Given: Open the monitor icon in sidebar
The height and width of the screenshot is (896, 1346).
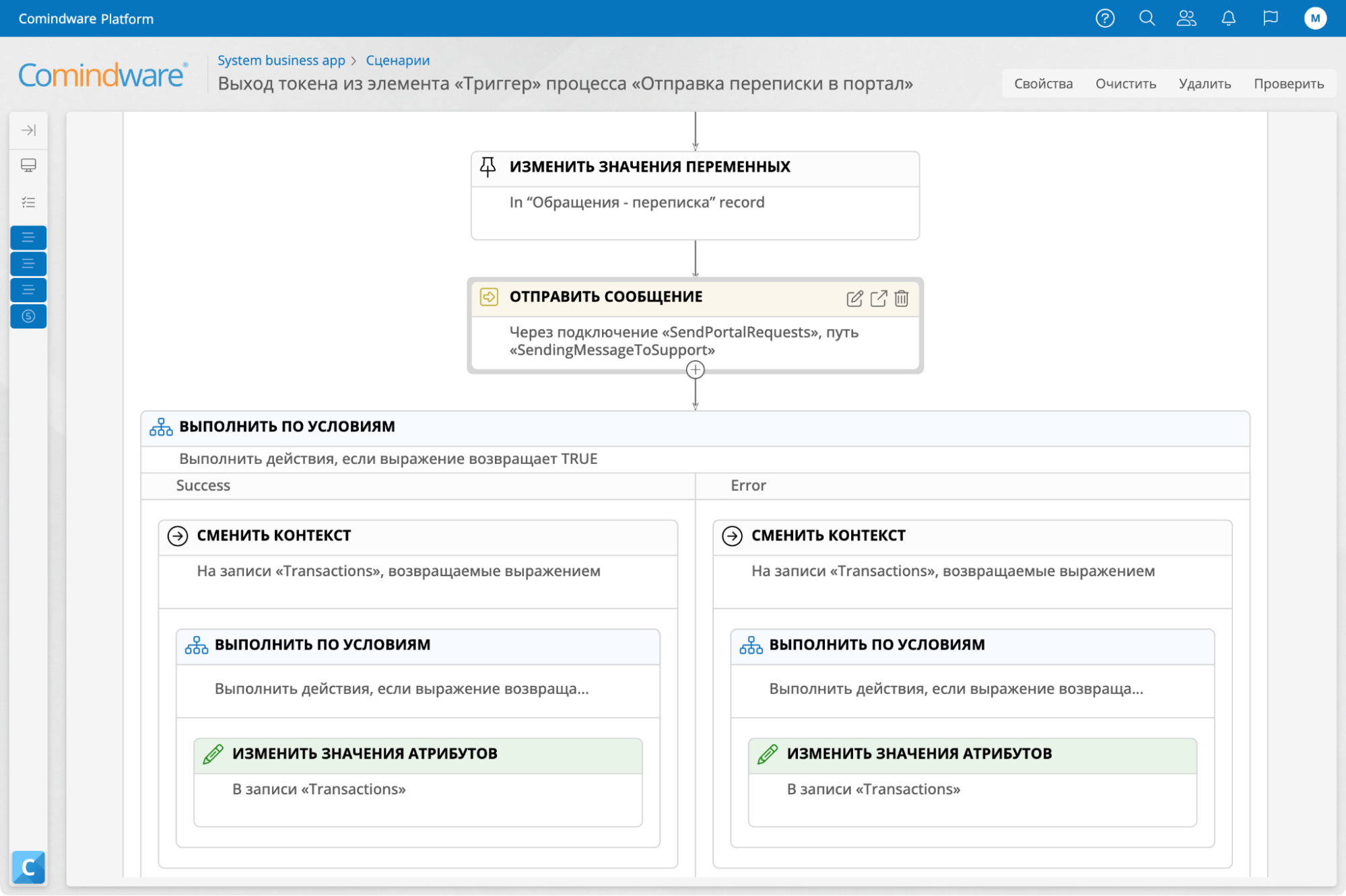Looking at the screenshot, I should tap(28, 166).
